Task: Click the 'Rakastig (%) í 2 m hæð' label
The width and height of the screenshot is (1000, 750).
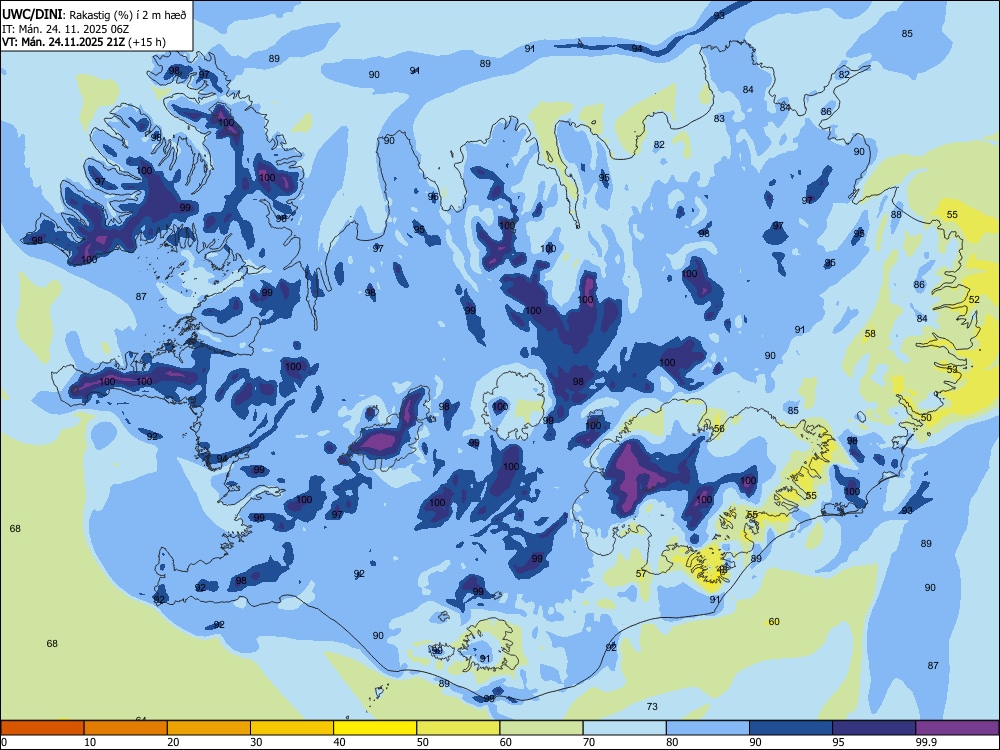Action: [x=128, y=15]
